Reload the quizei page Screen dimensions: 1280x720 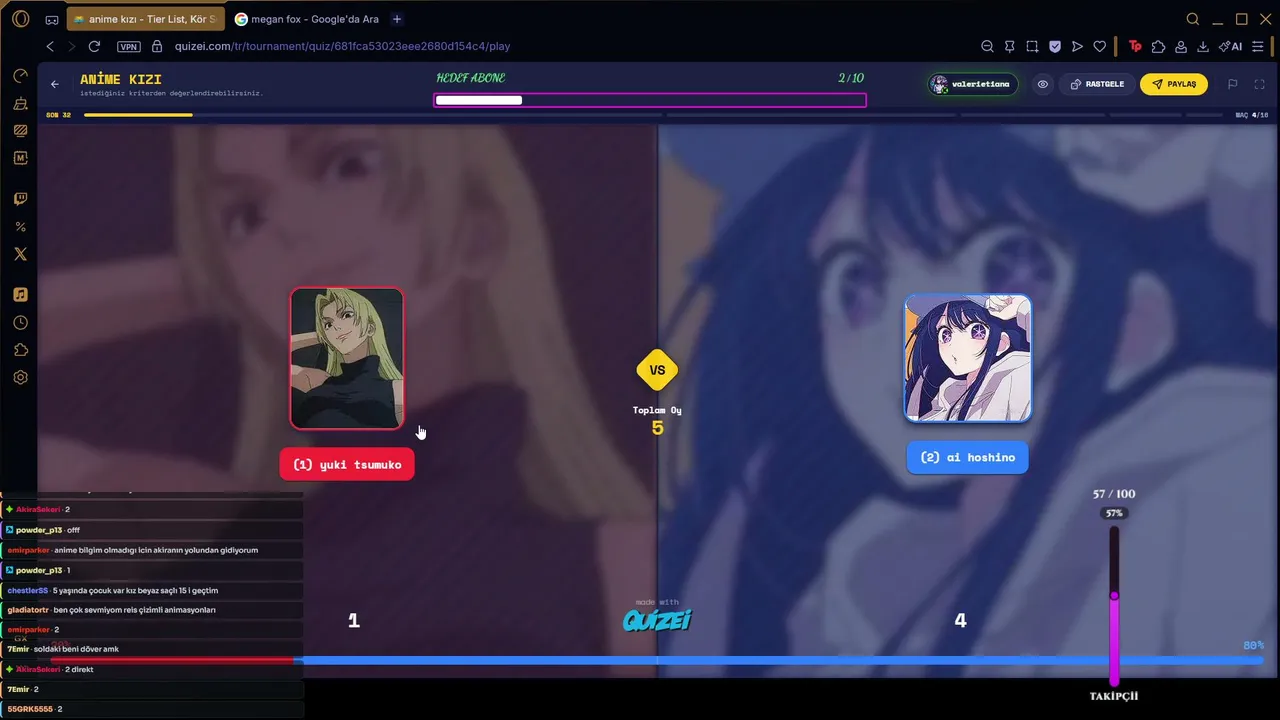click(x=94, y=46)
